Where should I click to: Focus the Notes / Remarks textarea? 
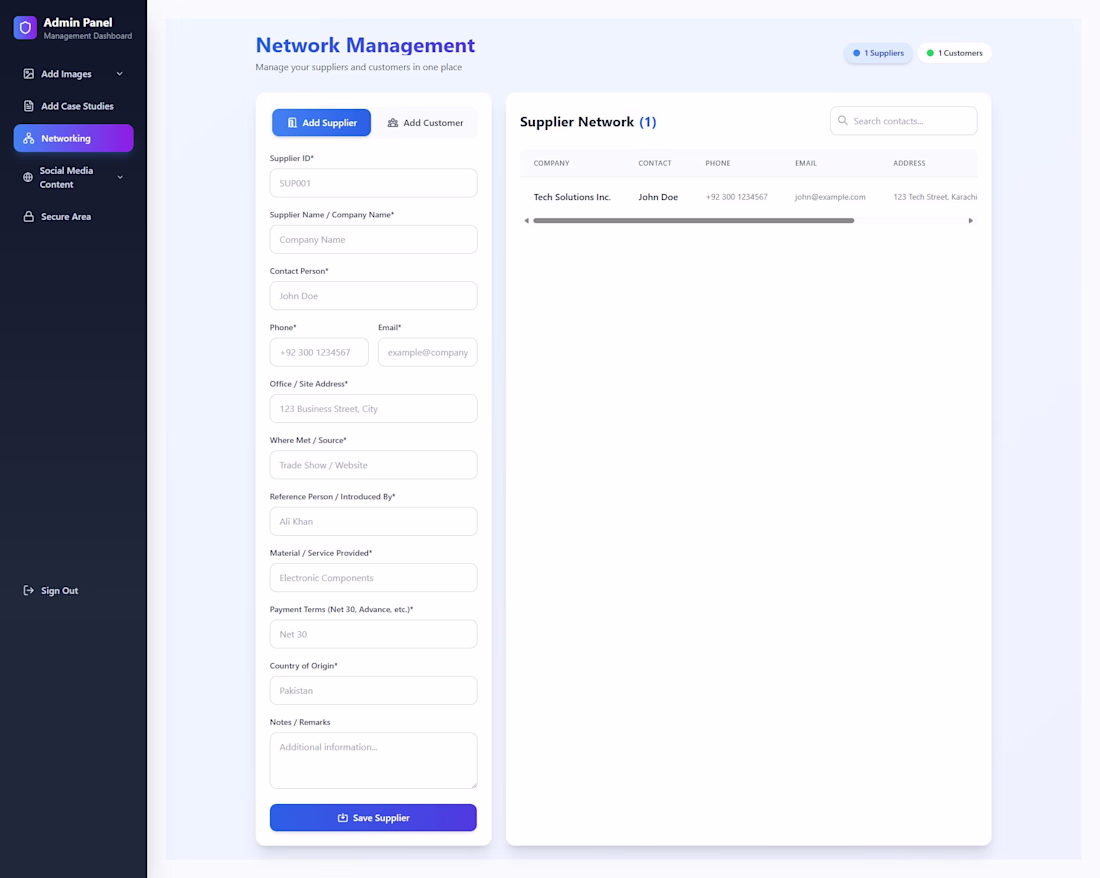373,761
